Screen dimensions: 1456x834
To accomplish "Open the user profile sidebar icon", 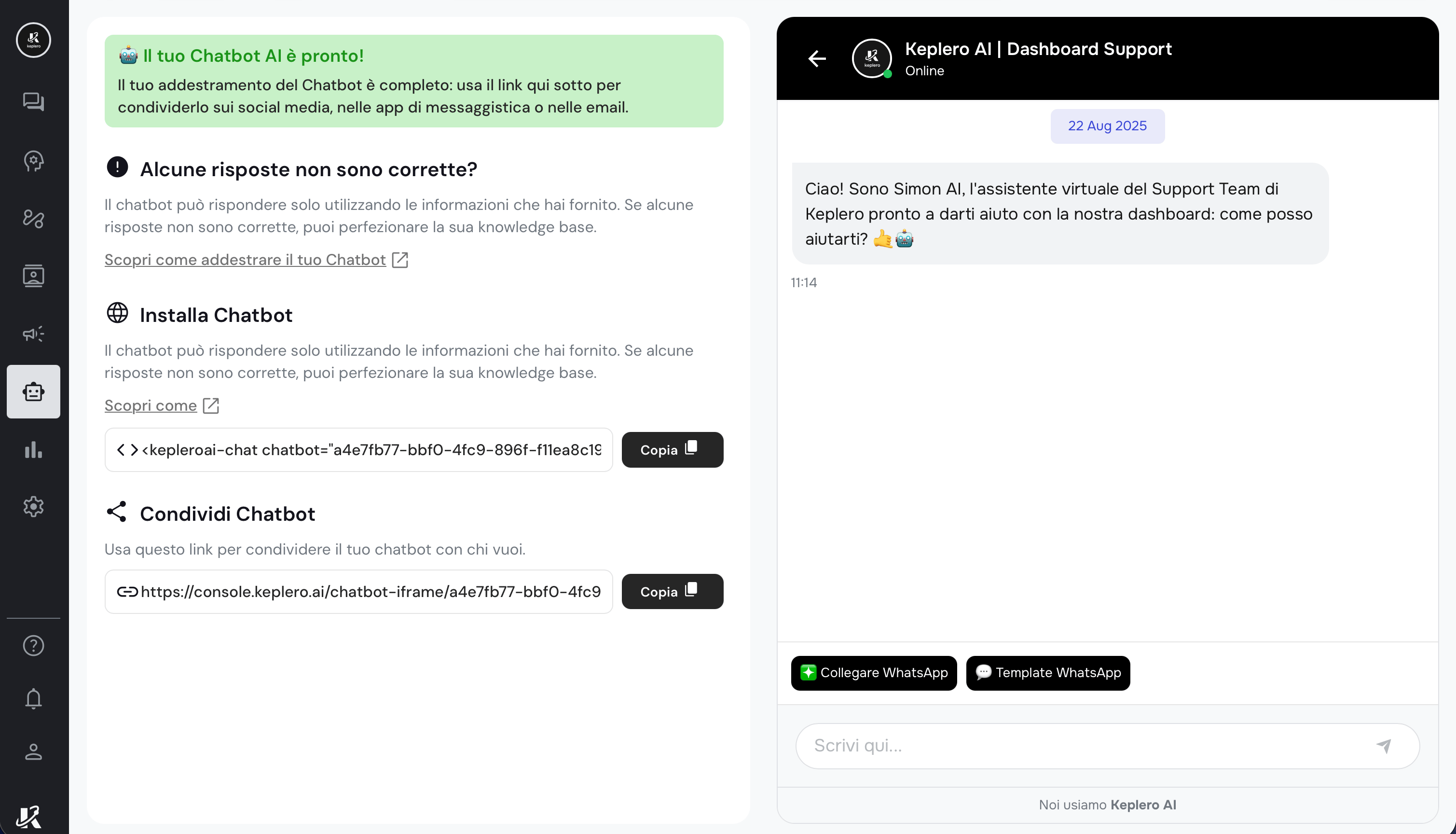I will [33, 751].
